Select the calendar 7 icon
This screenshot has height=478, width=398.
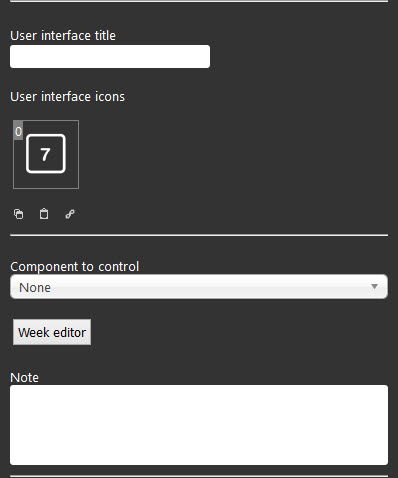click(46, 154)
